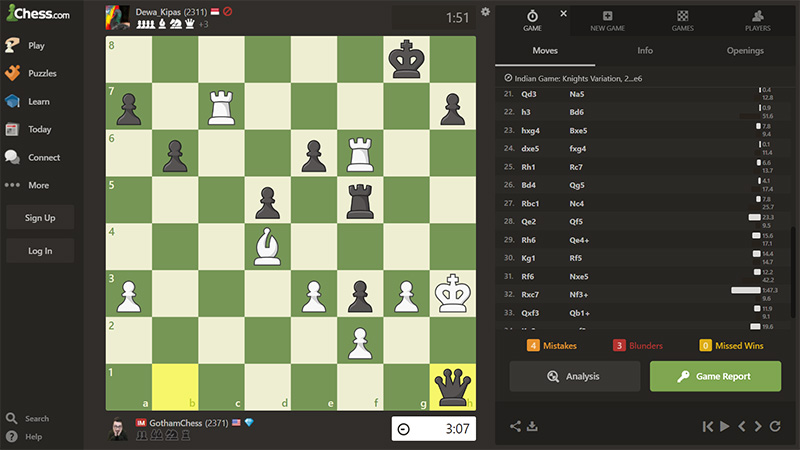
Task: Select move 25... Rc7
Action: coord(576,167)
